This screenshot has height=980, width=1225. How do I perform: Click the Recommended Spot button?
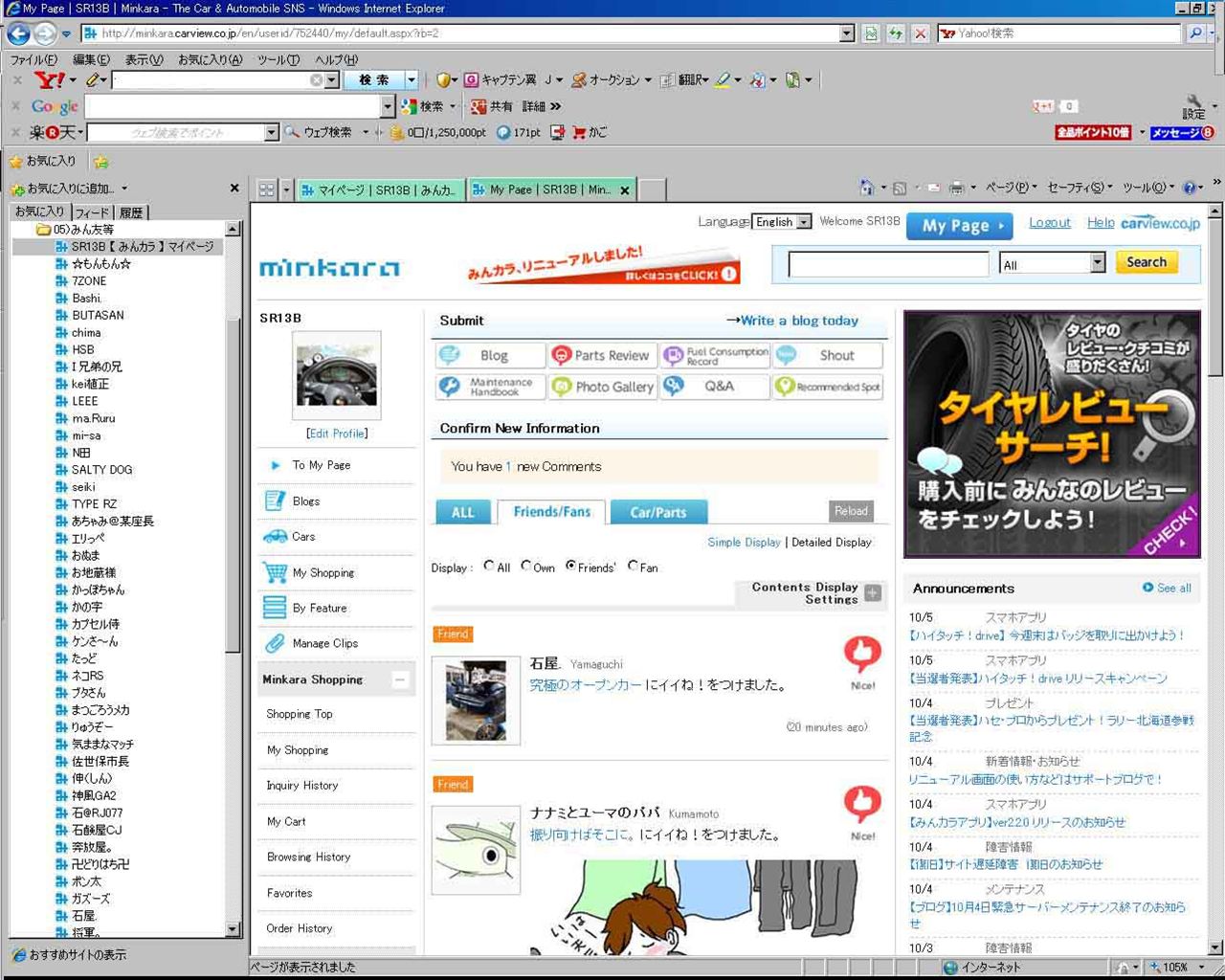coord(828,387)
